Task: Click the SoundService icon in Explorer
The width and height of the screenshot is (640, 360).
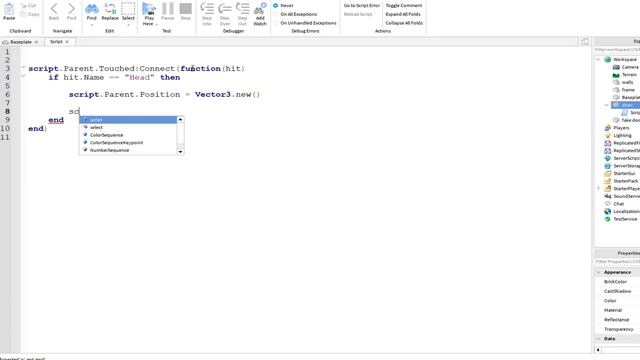Action: [607, 196]
